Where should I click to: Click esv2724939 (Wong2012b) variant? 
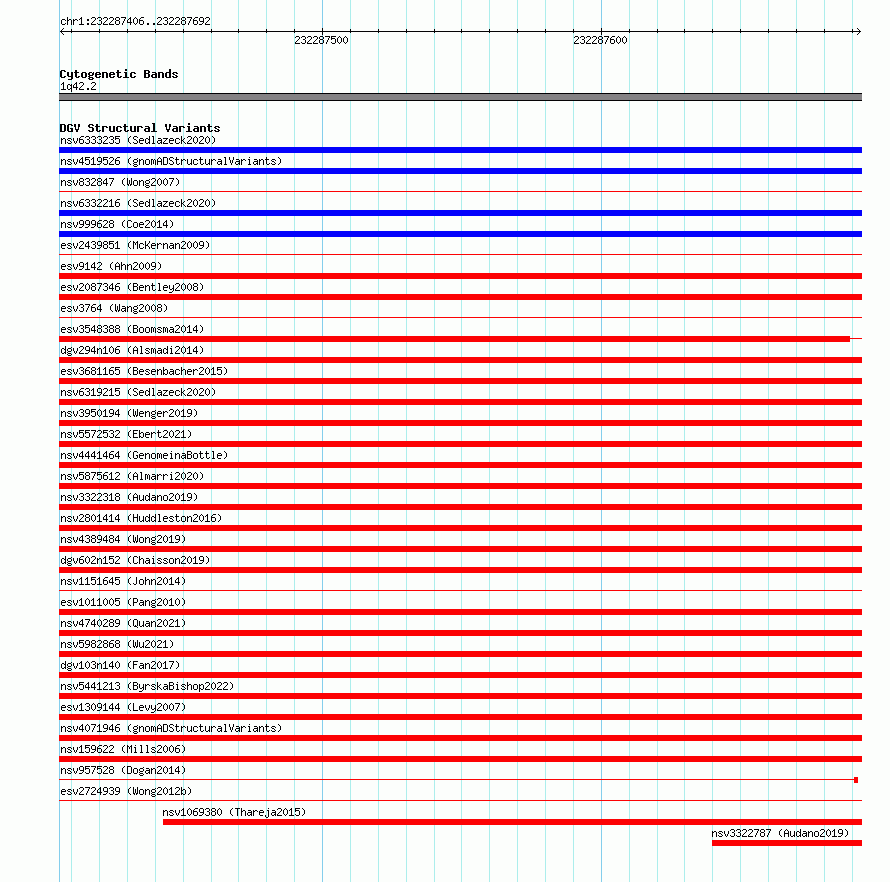pyautogui.click(x=126, y=791)
